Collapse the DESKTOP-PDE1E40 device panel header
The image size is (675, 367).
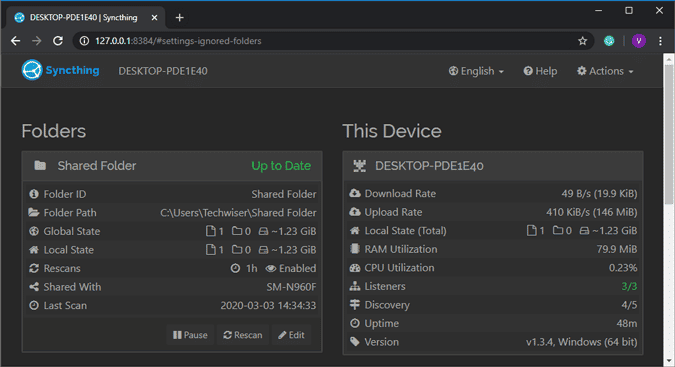coord(493,166)
